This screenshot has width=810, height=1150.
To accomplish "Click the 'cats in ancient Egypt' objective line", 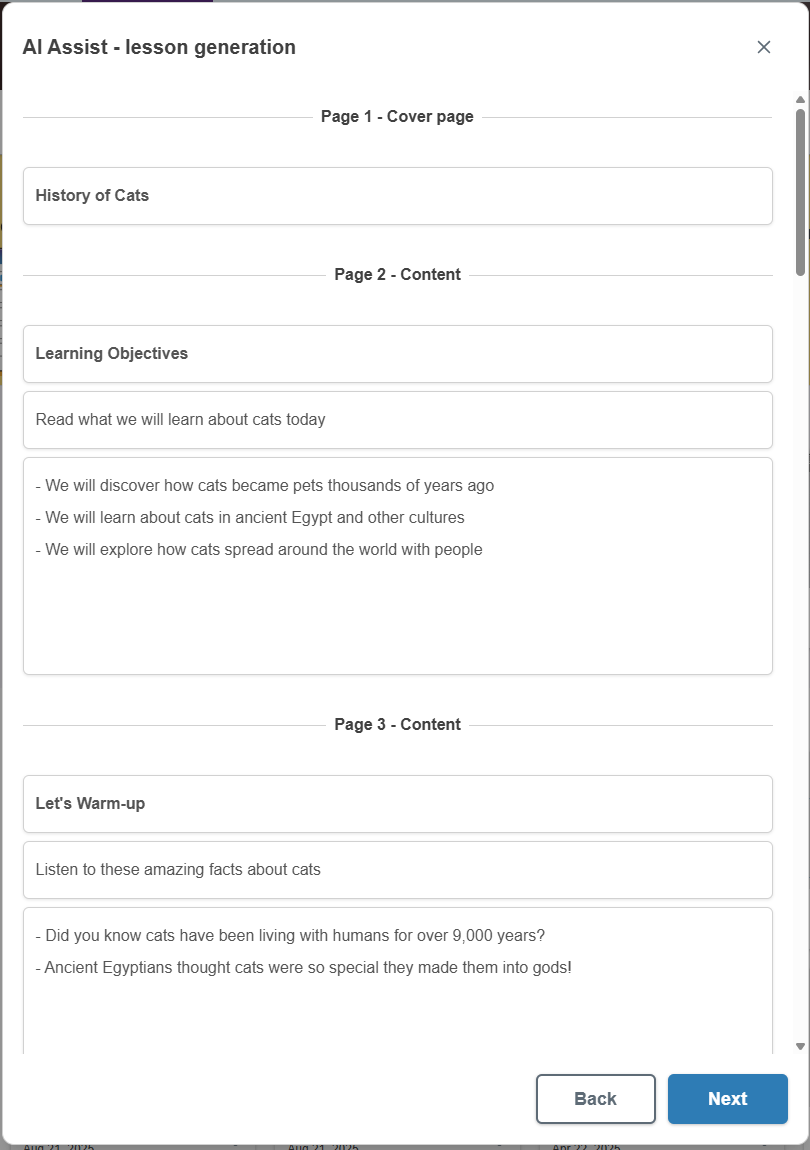I will (x=255, y=518).
